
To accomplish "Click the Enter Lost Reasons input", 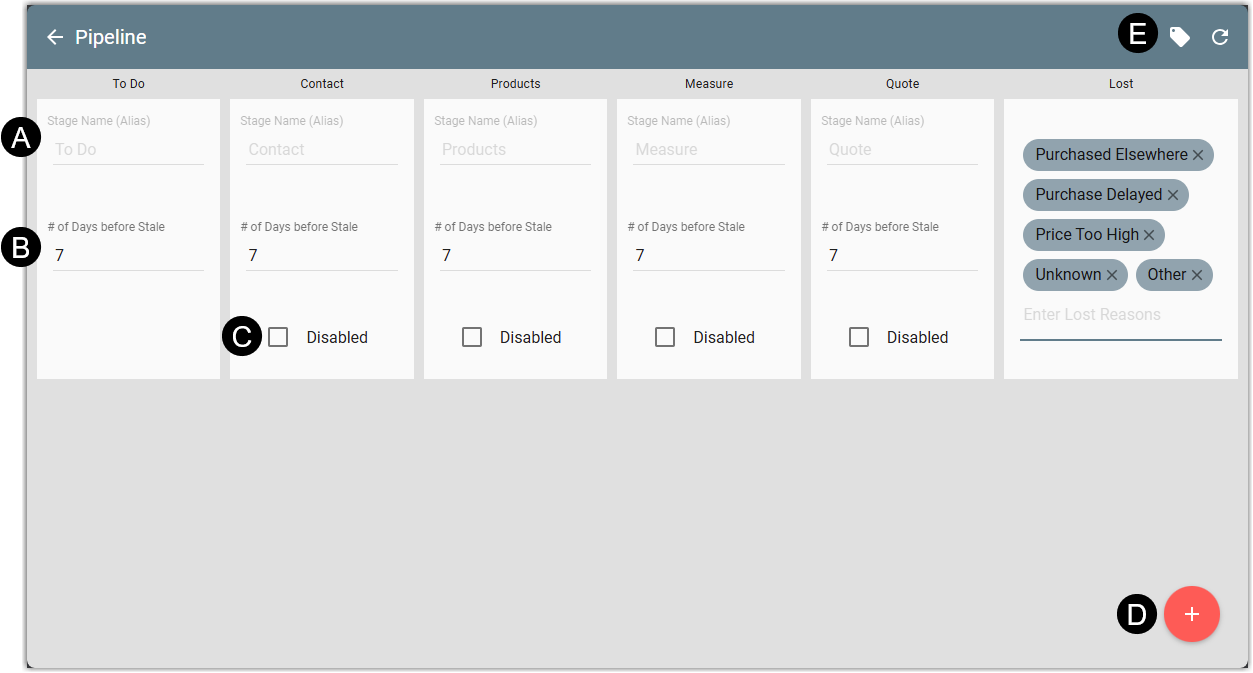I will tap(1120, 315).
